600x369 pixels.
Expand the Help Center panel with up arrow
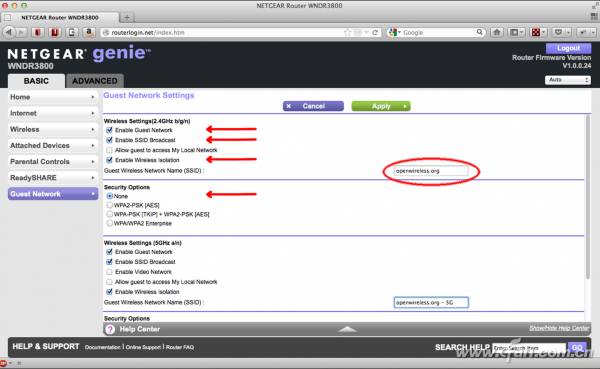tap(347, 329)
